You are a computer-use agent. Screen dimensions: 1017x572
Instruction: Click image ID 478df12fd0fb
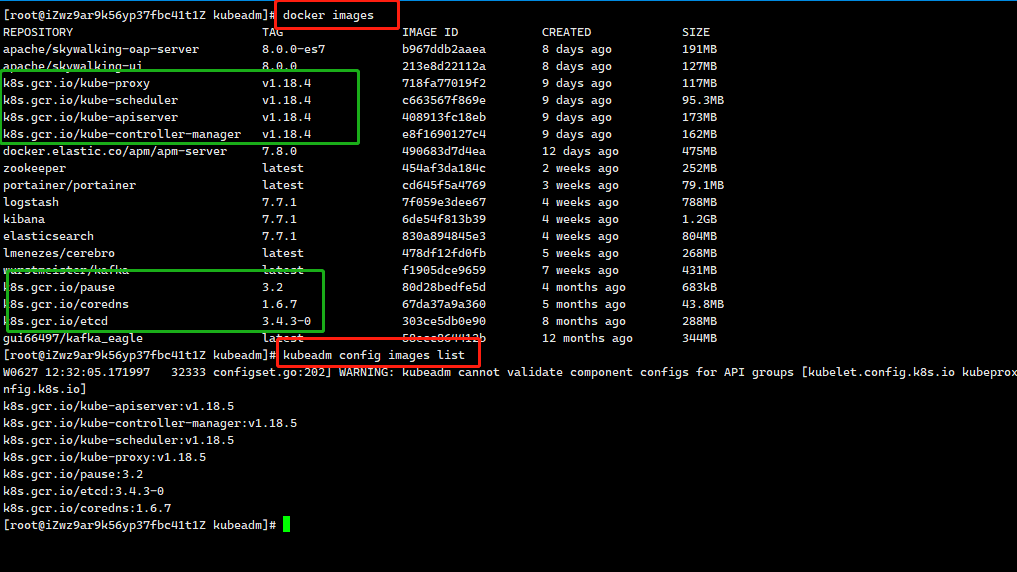444,254
